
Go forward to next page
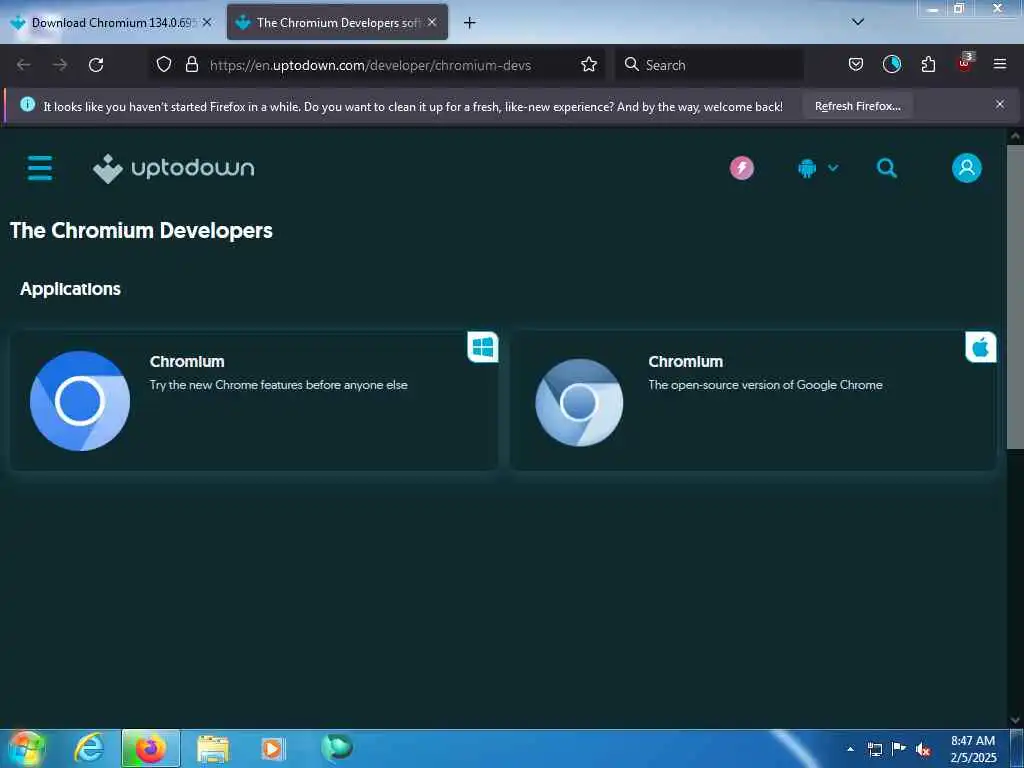(59, 65)
